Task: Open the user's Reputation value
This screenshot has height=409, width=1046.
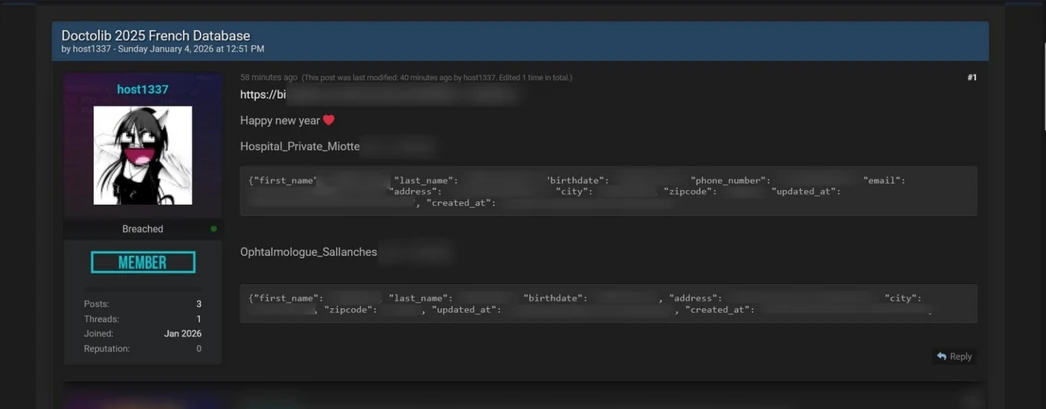Action: coord(198,349)
